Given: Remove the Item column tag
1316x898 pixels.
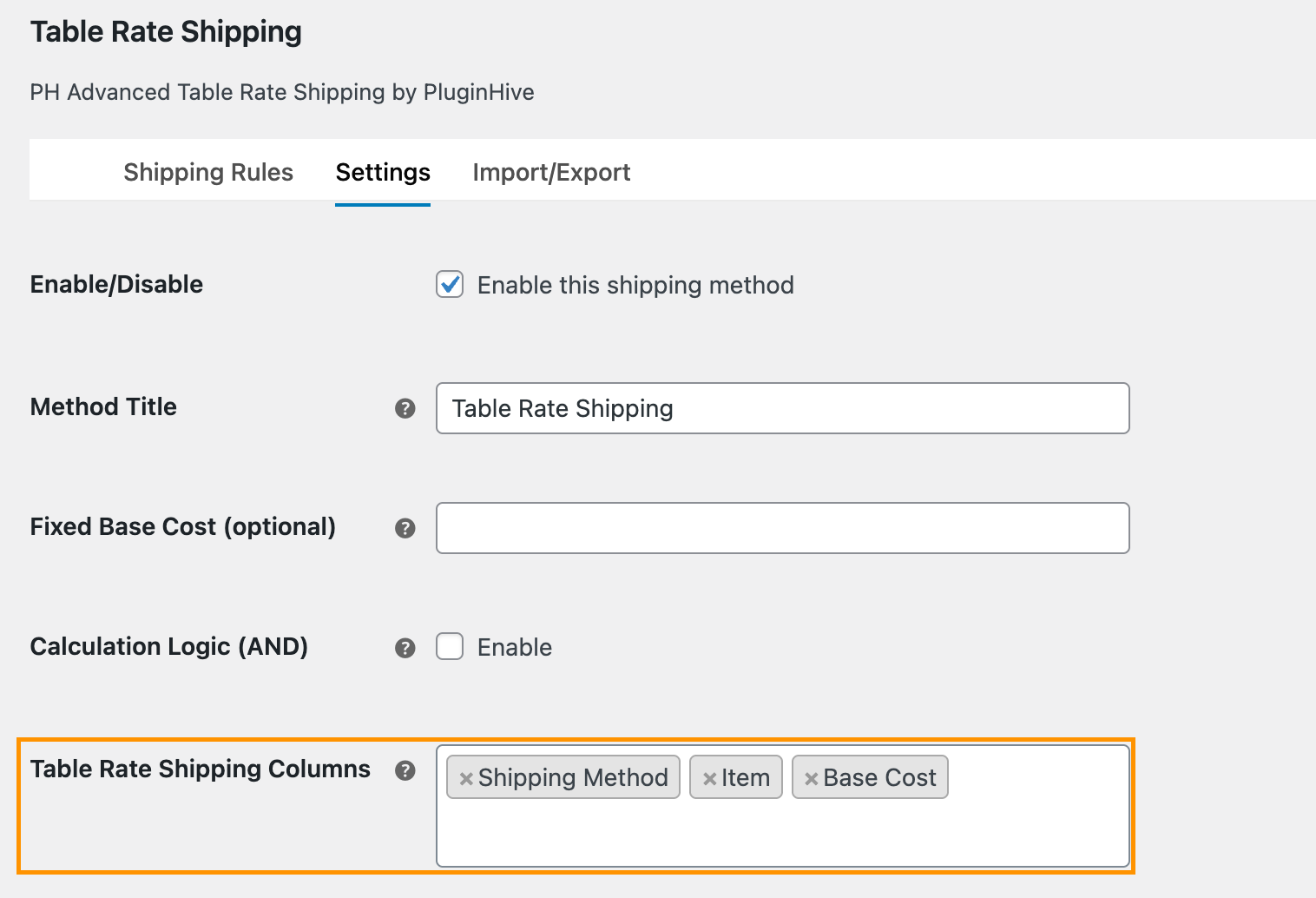Looking at the screenshot, I should 709,779.
